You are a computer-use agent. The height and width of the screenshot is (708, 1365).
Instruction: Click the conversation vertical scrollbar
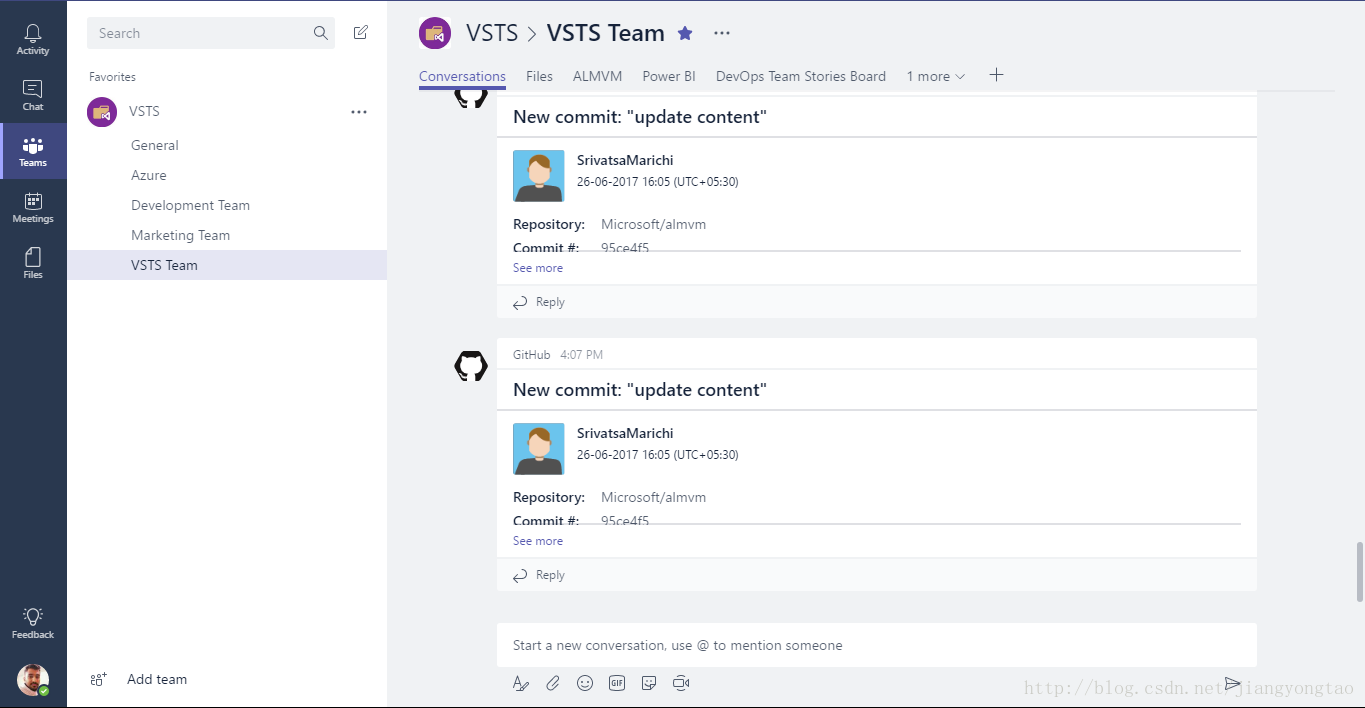pos(1359,572)
